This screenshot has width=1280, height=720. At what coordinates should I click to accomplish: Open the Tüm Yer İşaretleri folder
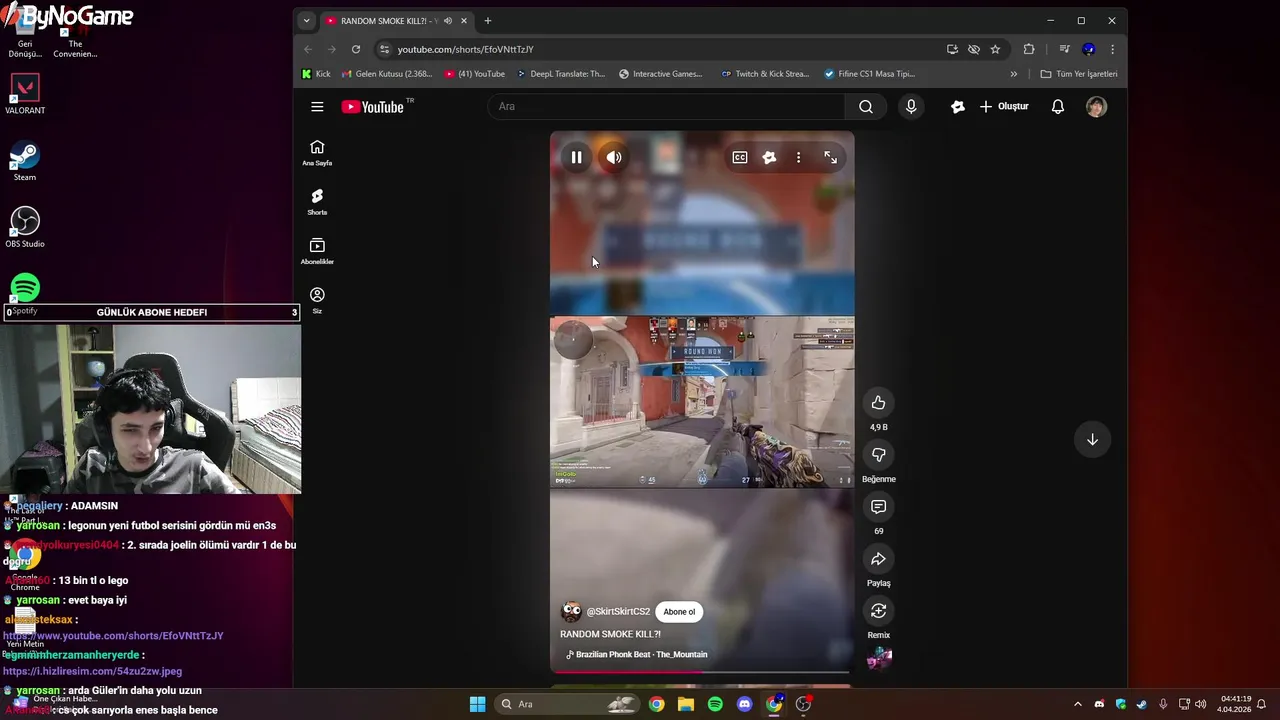[x=1079, y=74]
